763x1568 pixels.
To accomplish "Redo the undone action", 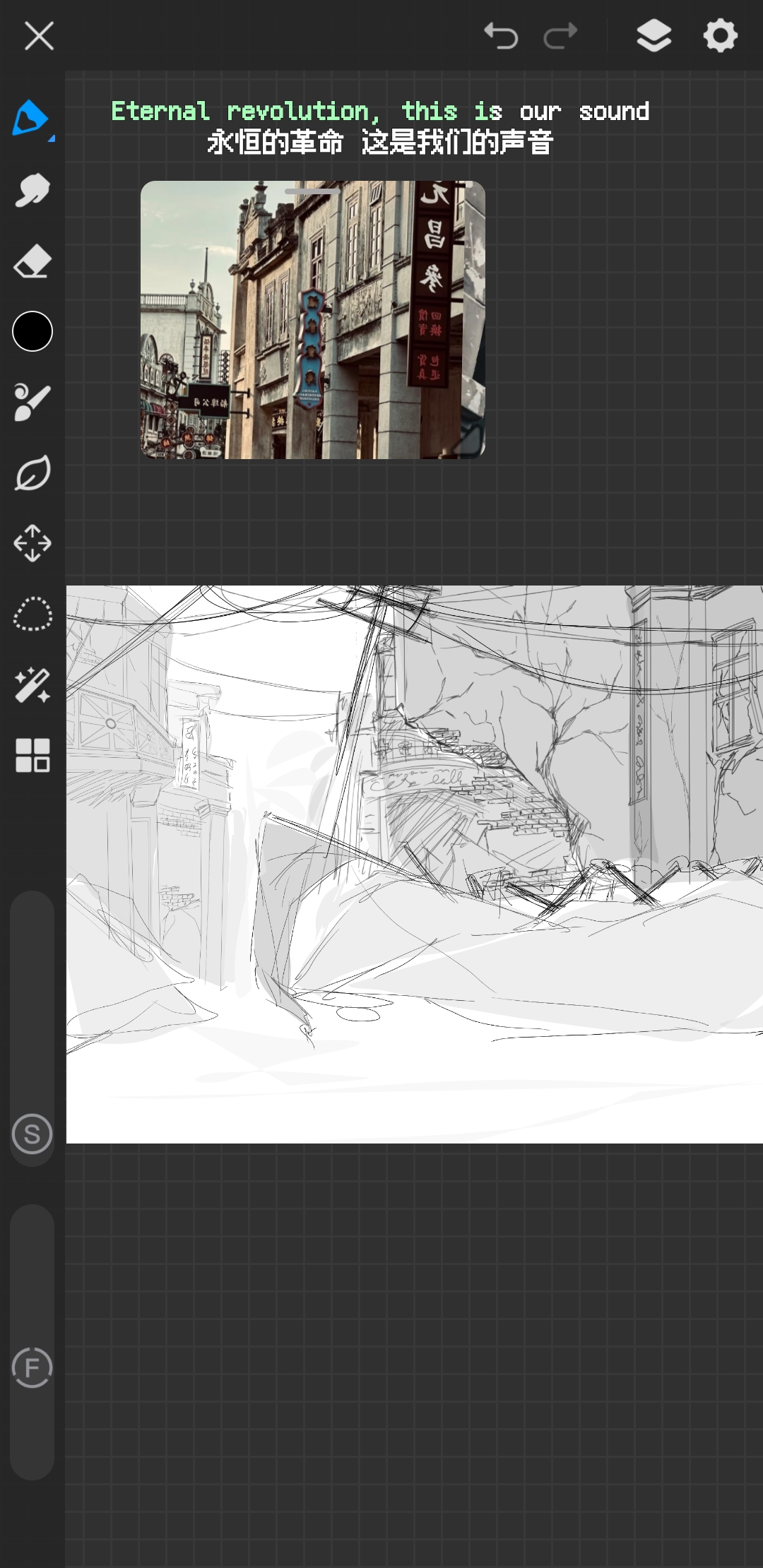I will click(x=560, y=36).
